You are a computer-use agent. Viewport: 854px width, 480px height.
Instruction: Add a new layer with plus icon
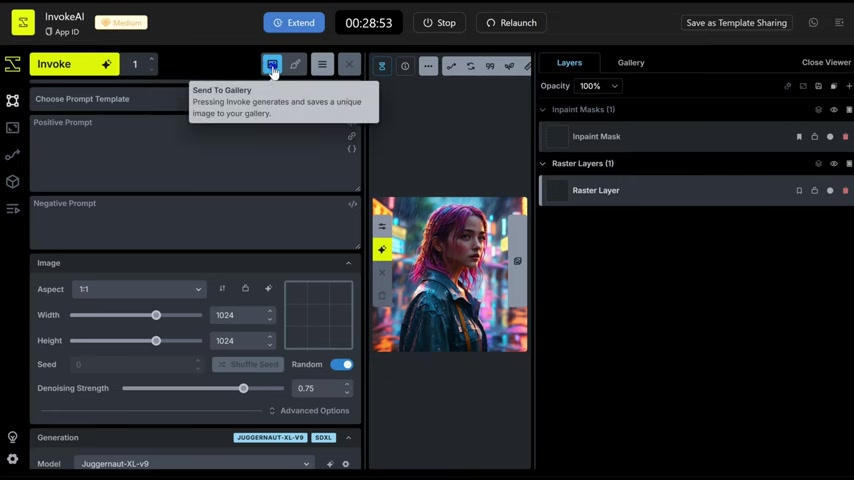tap(849, 86)
